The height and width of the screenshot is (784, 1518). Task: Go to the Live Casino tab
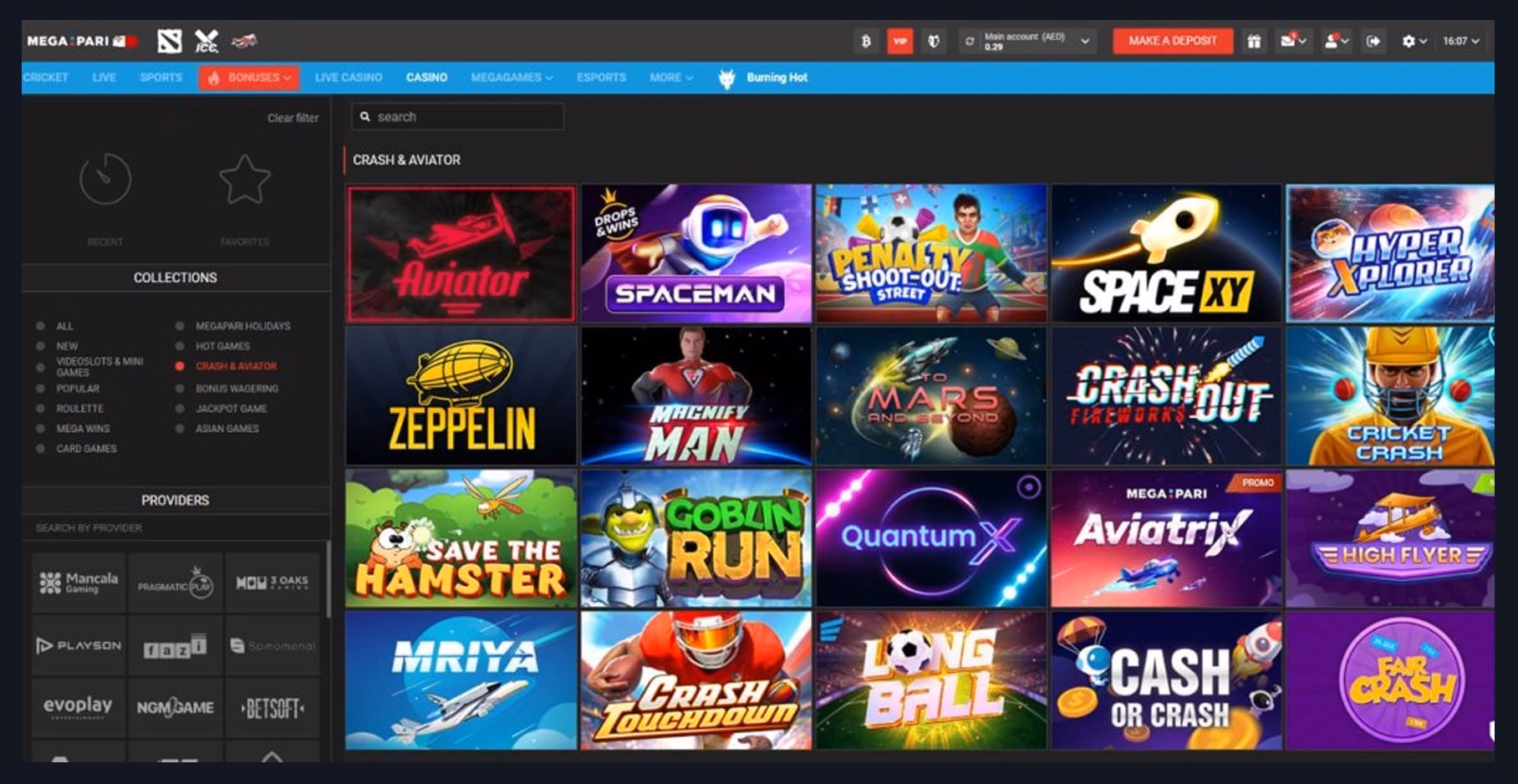(x=348, y=77)
